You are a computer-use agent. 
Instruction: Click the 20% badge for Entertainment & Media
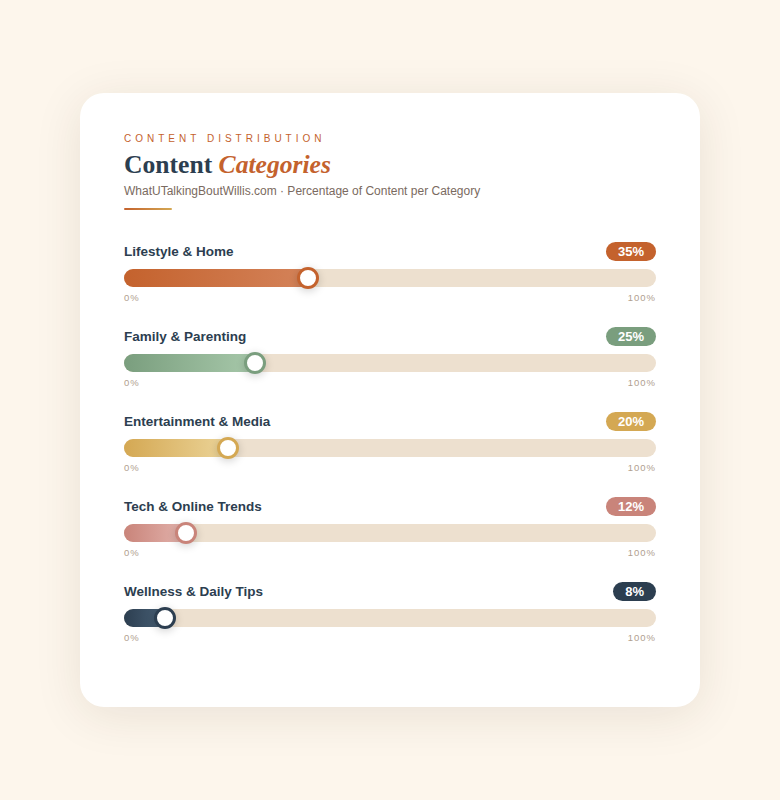click(x=630, y=422)
